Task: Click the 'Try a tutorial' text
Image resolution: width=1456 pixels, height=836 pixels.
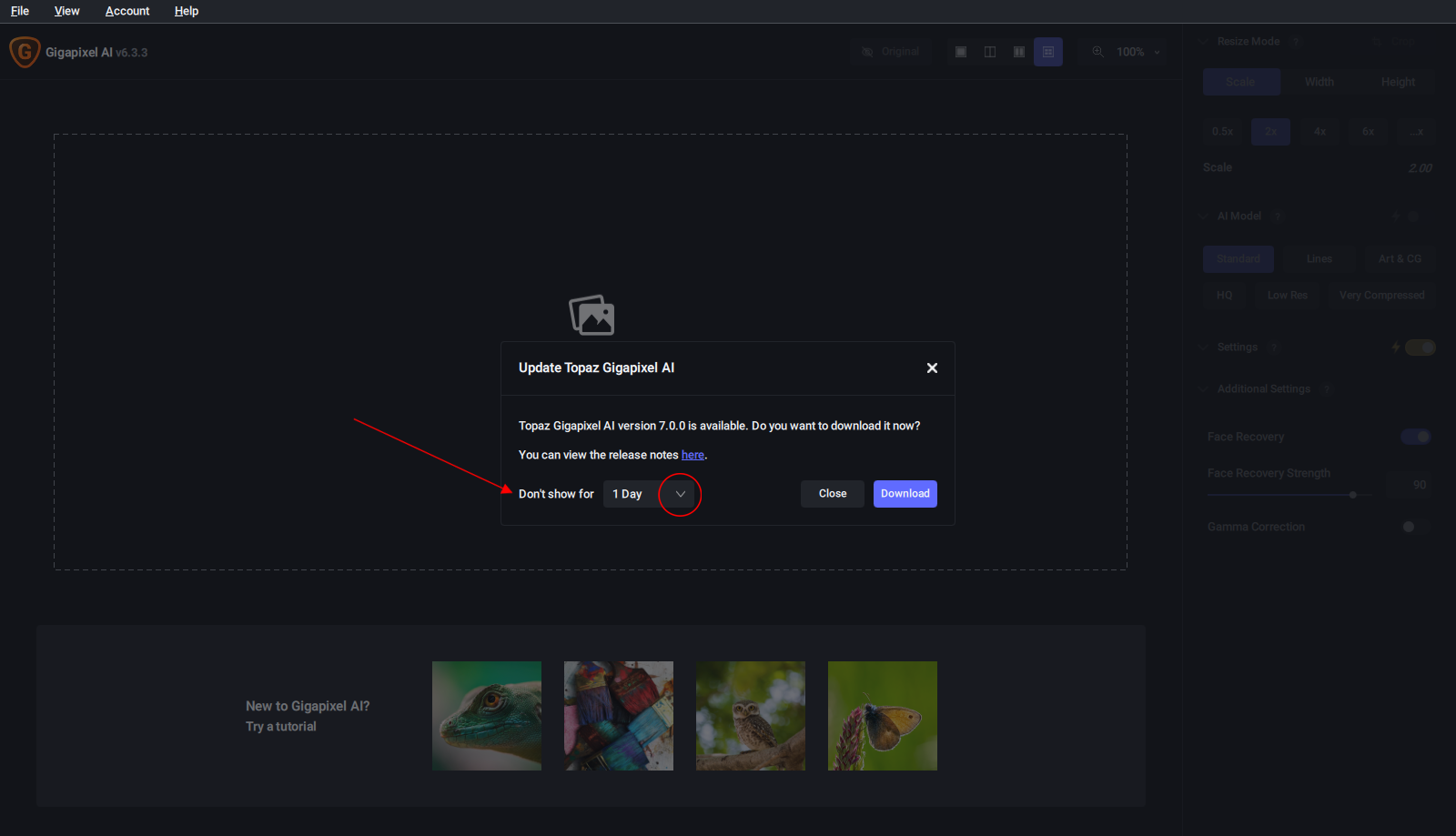Action: tap(281, 727)
